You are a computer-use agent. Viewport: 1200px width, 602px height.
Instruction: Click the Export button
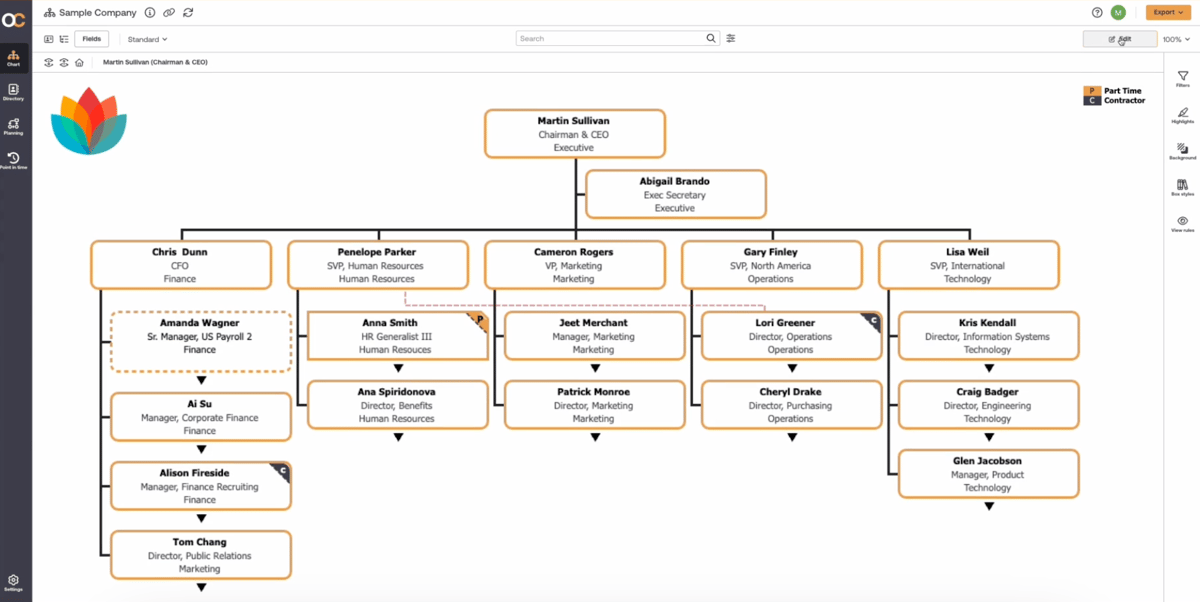tap(1168, 12)
